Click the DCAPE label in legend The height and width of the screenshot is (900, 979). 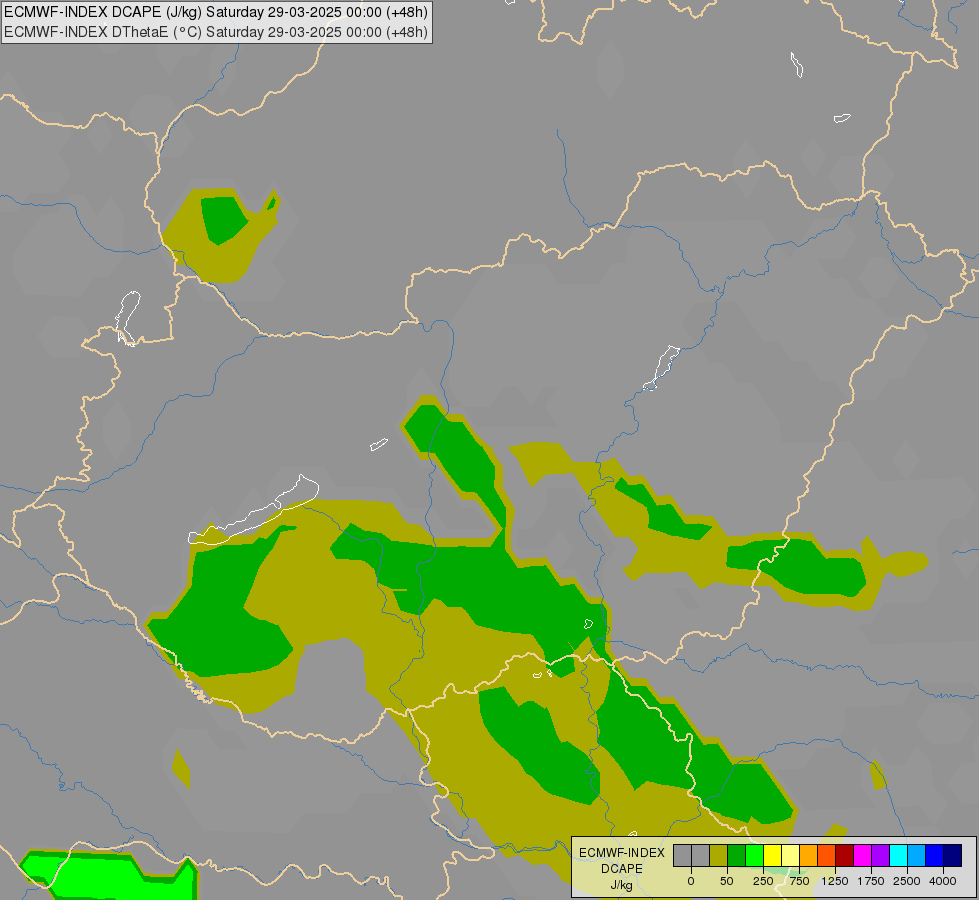622,869
